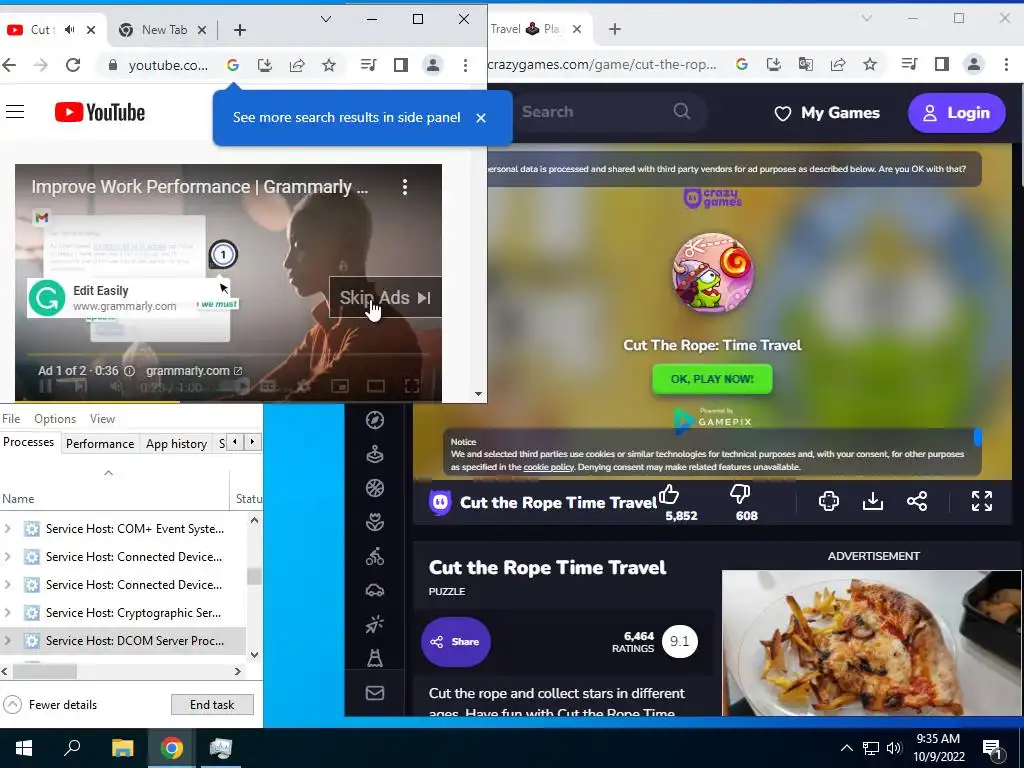Screen dimensions: 1024x768
Task: Enter fullscreen for the game
Action: (x=982, y=501)
